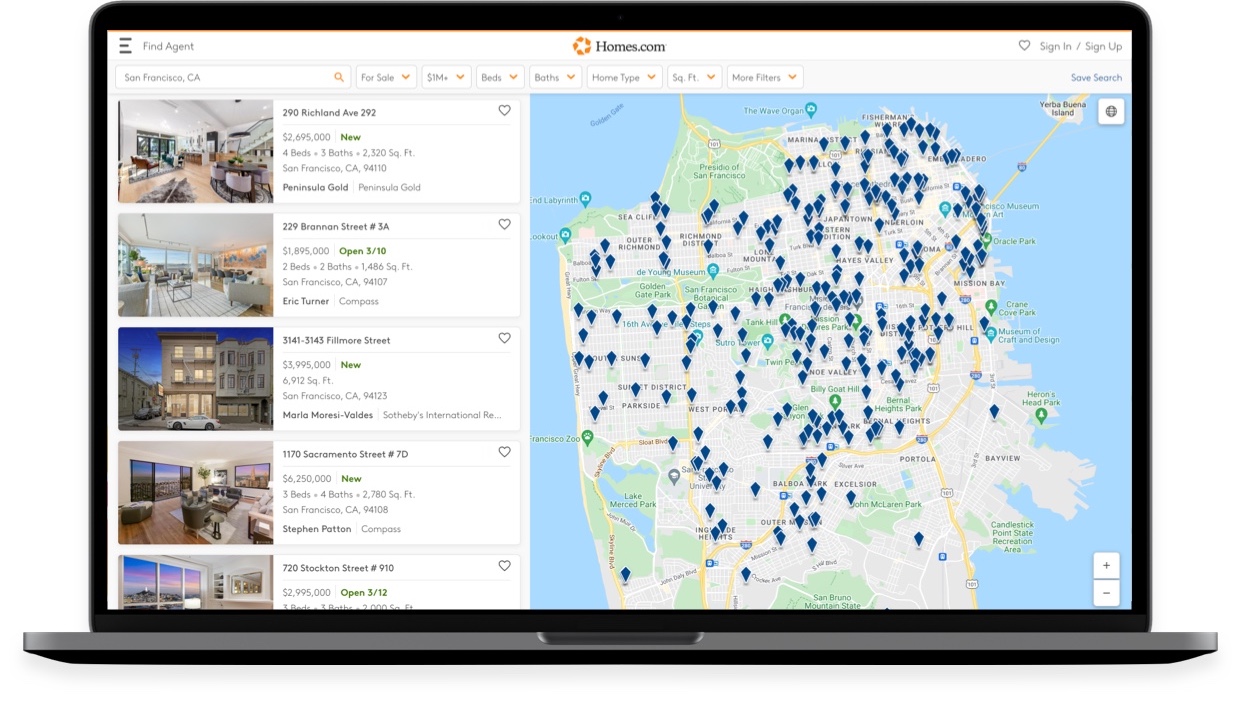
Task: Click The Wave Organ camera marker
Action: 810,110
